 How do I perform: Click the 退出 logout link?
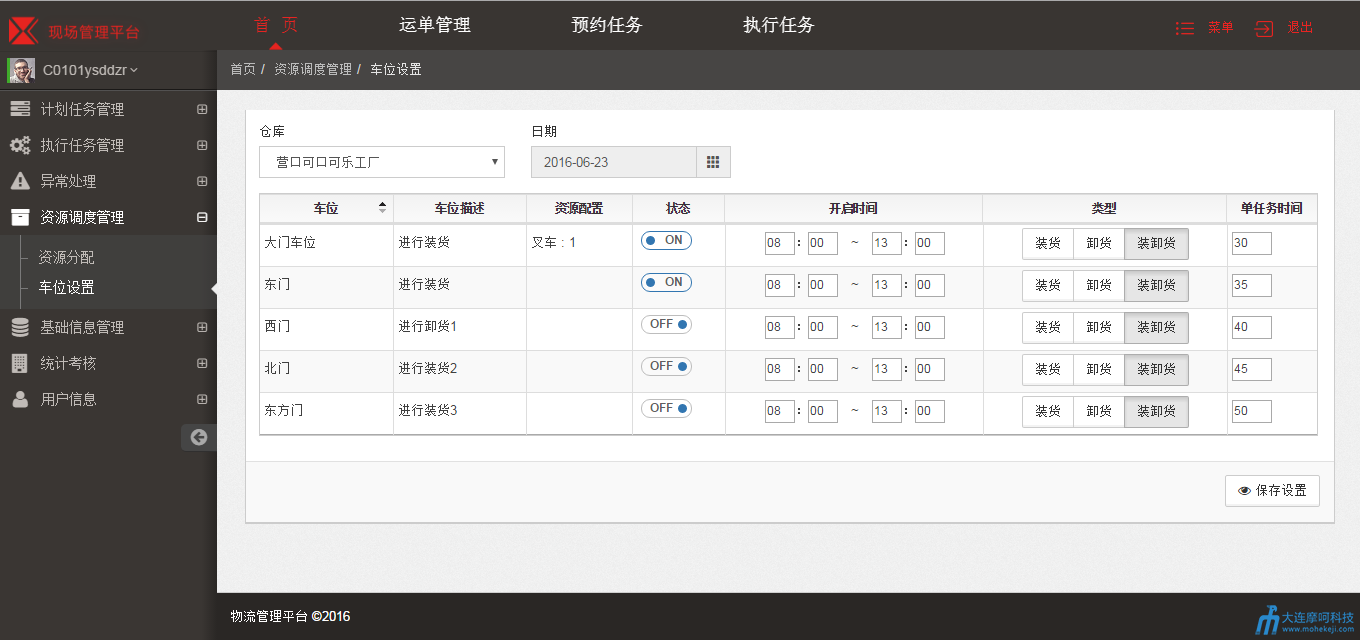point(1300,28)
